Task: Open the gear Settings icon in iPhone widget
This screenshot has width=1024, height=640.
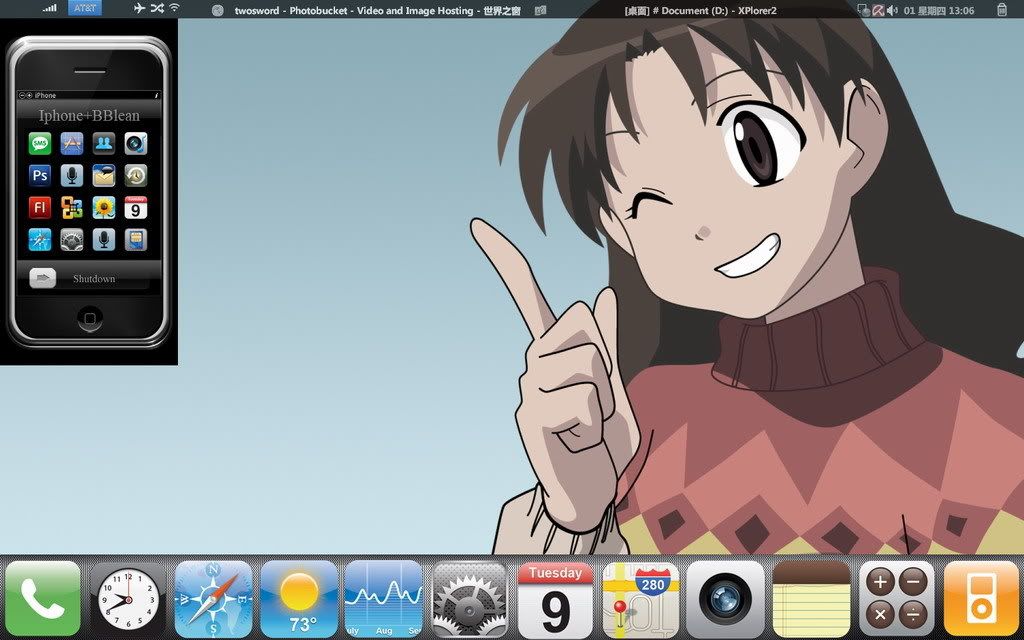Action: (72, 240)
